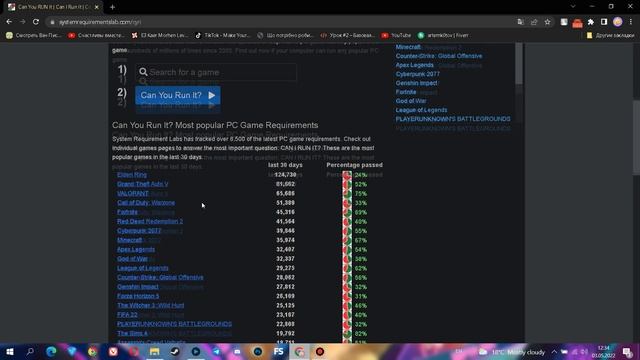Open Vivaldi browser from the taskbar

pyautogui.click(x=113, y=351)
